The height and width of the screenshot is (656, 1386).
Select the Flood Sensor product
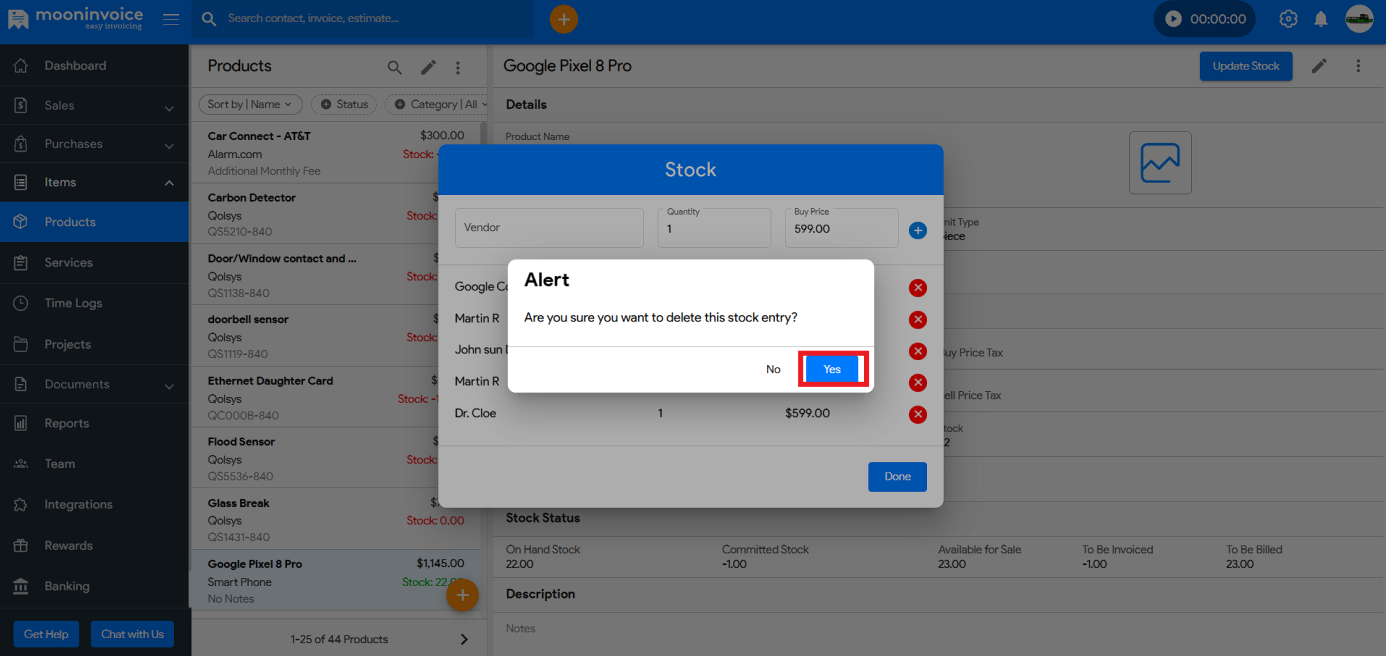336,458
